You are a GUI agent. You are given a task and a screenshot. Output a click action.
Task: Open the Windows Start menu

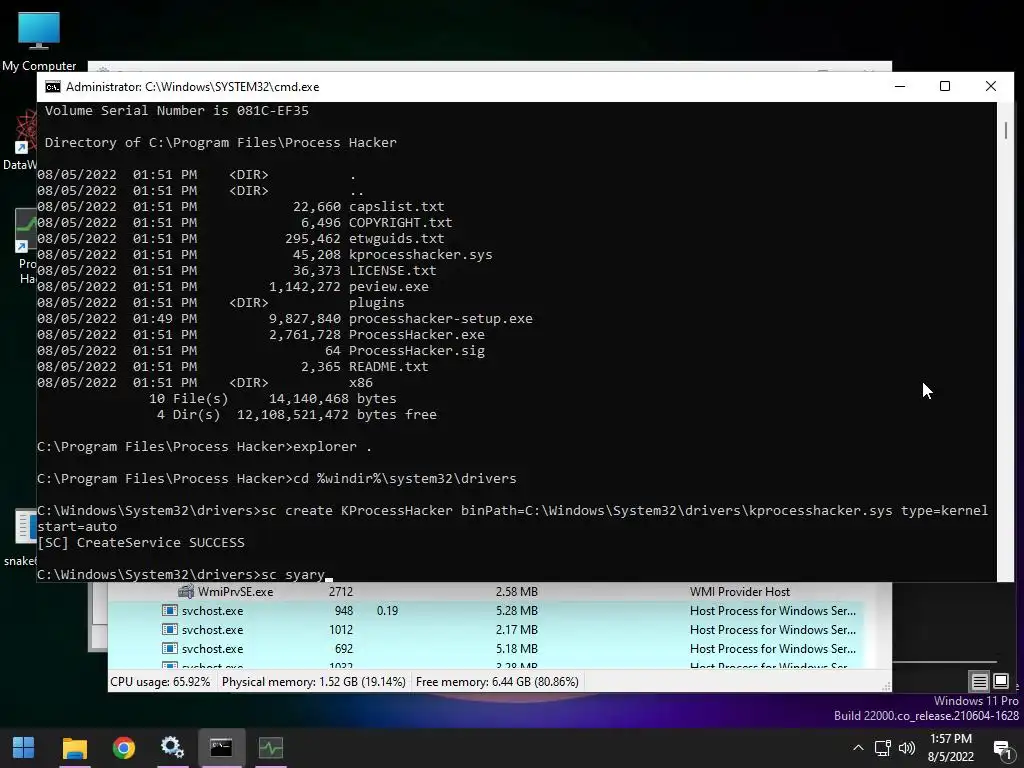(24, 747)
